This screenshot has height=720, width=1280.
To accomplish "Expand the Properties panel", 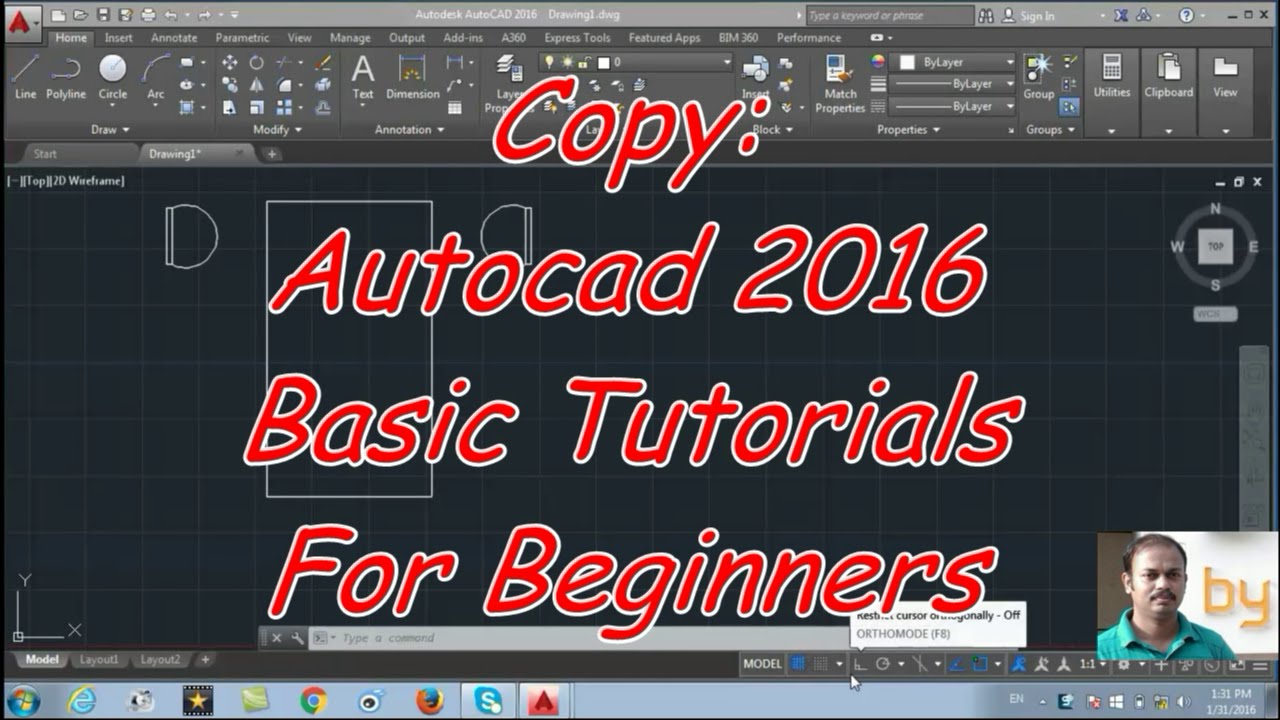I will click(908, 129).
